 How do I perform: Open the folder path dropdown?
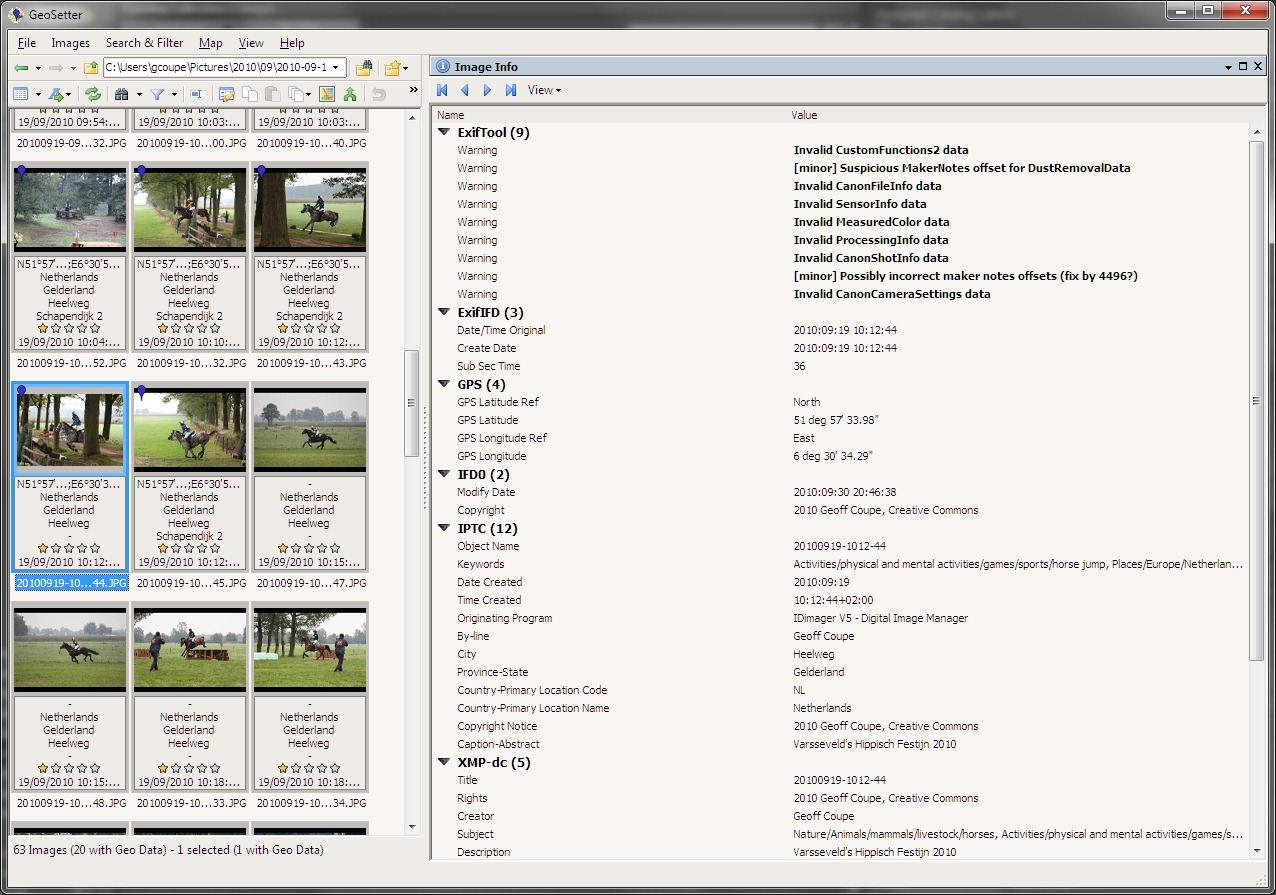coord(336,68)
